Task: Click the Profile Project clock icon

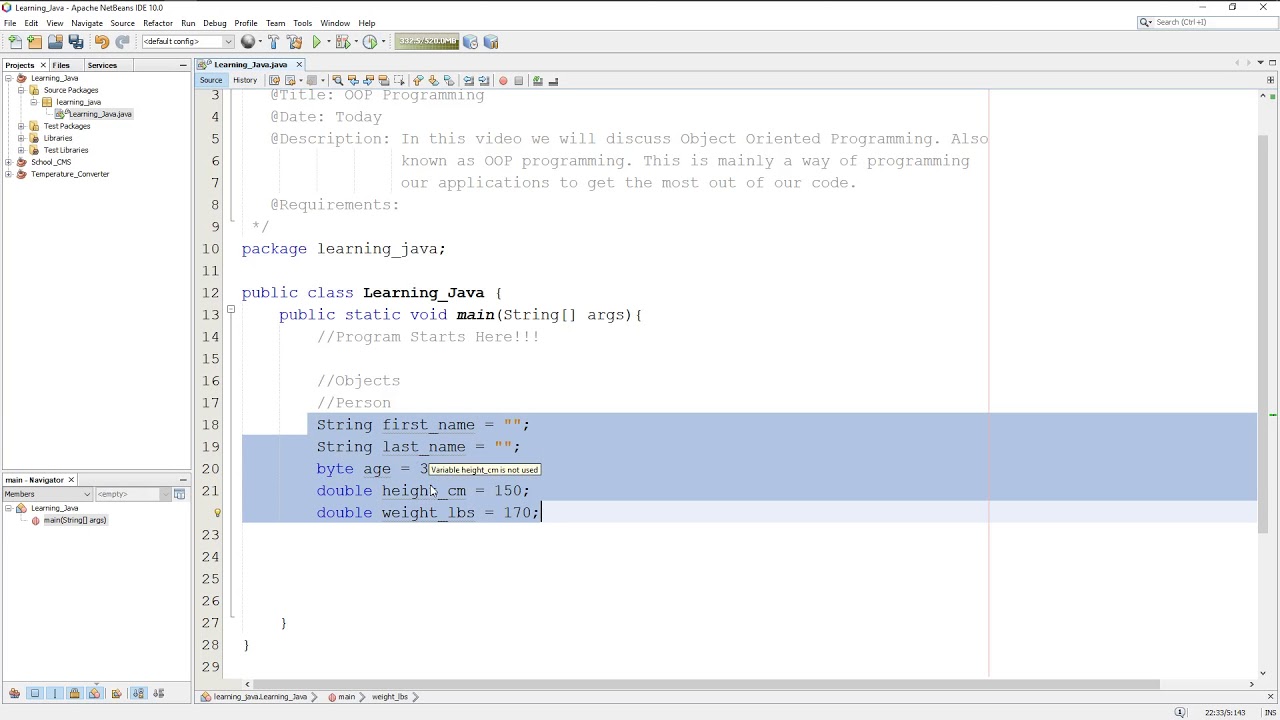Action: 369,42
